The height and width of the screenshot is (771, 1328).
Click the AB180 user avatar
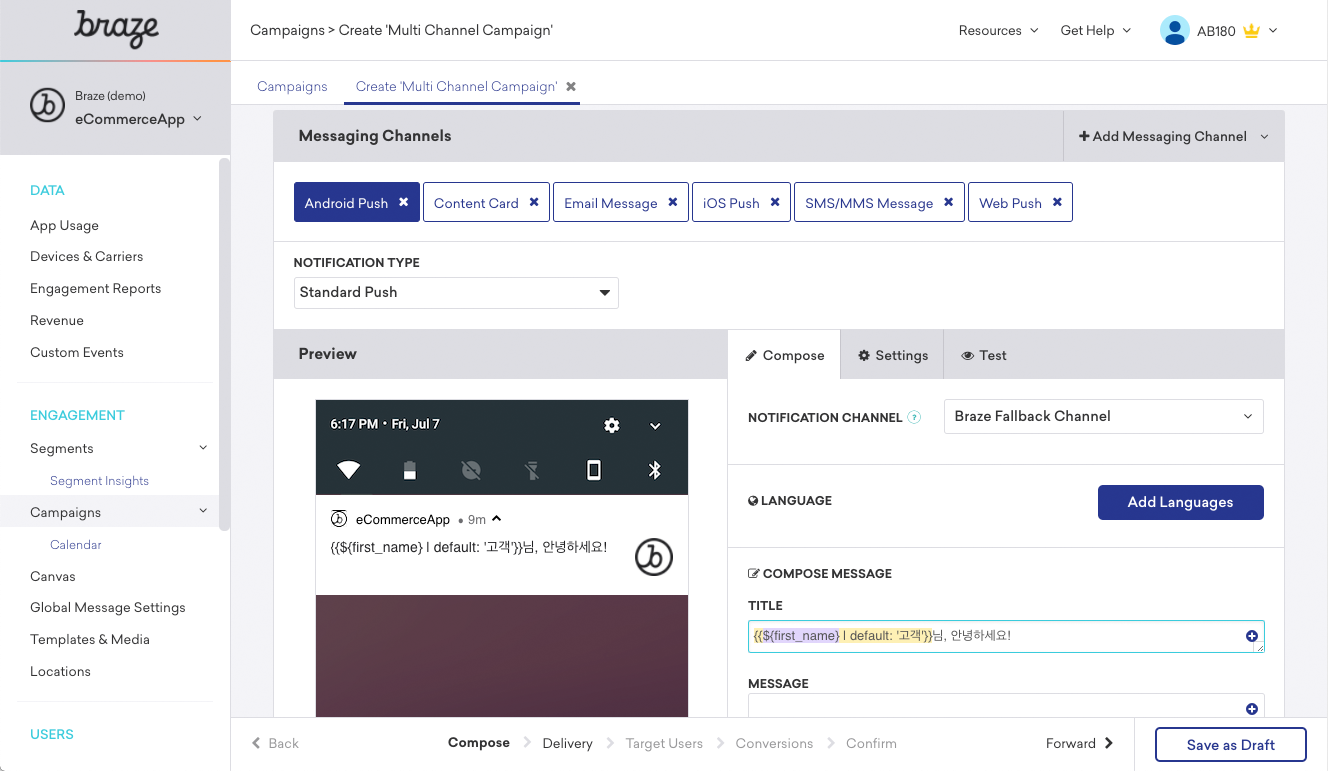[1175, 30]
